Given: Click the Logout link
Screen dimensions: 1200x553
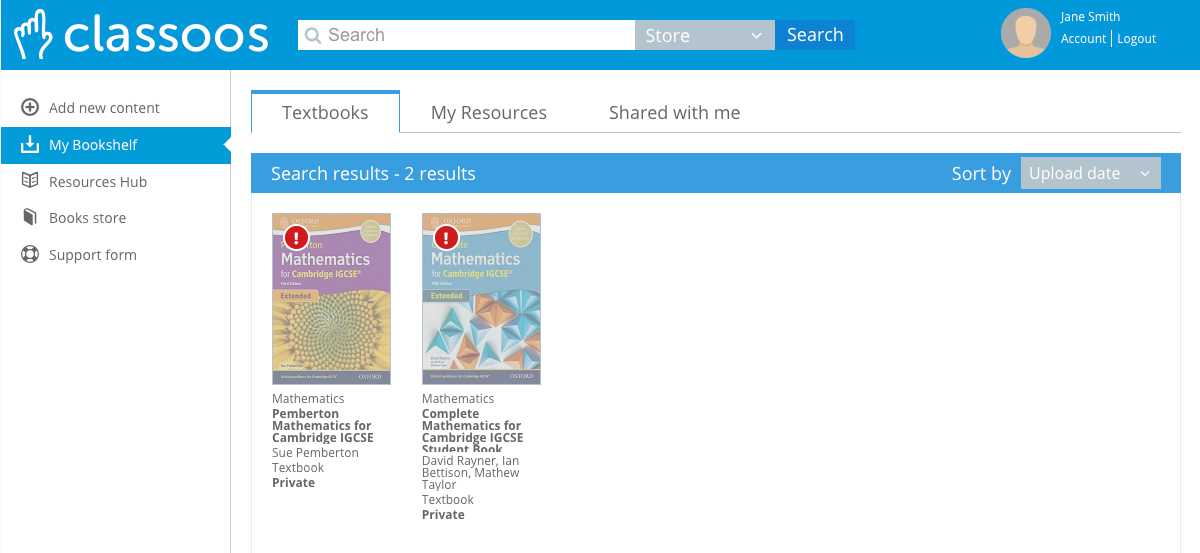Looking at the screenshot, I should coord(1136,39).
